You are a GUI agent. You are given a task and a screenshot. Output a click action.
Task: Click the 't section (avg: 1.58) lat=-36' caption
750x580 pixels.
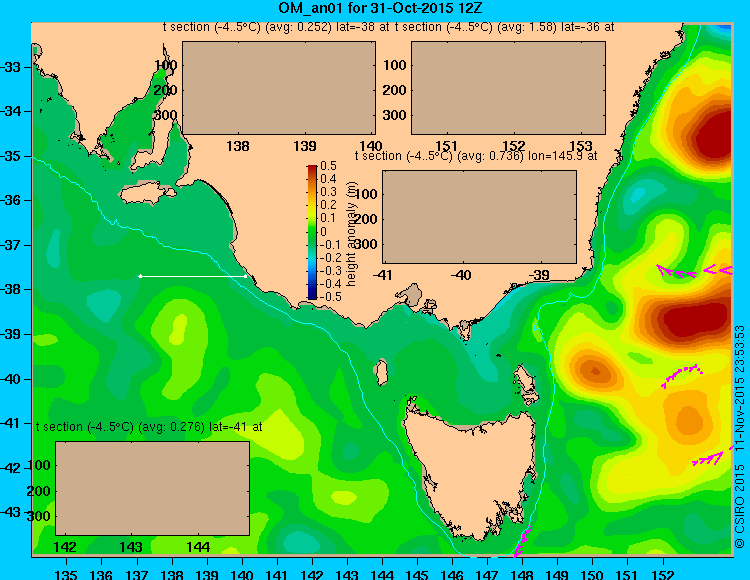point(505,27)
